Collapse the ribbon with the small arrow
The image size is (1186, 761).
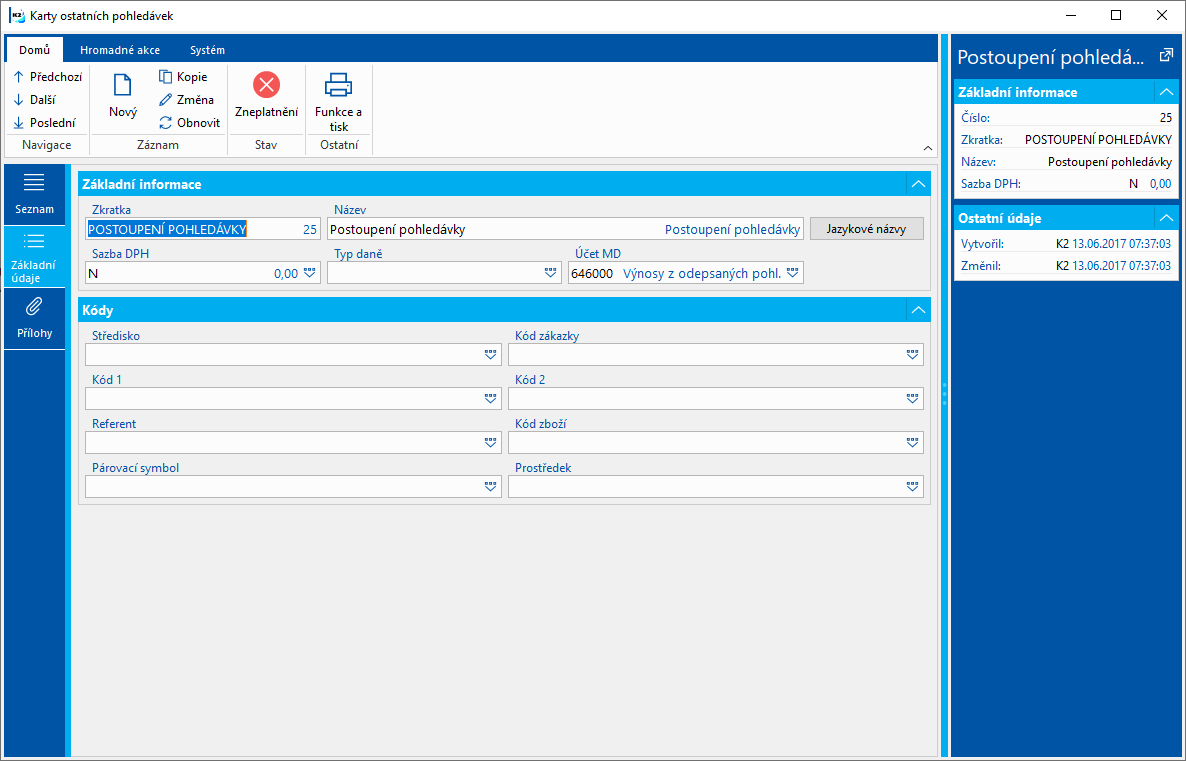coord(928,148)
